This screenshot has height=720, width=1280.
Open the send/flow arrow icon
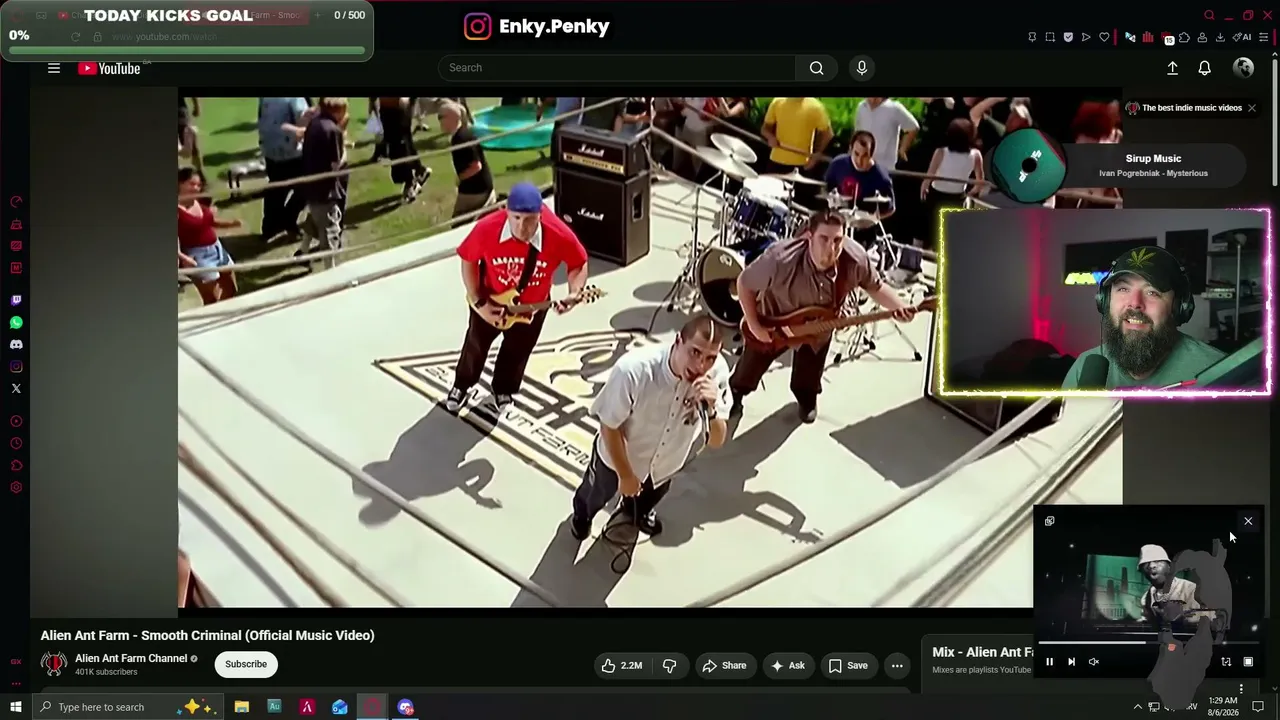point(1086,37)
